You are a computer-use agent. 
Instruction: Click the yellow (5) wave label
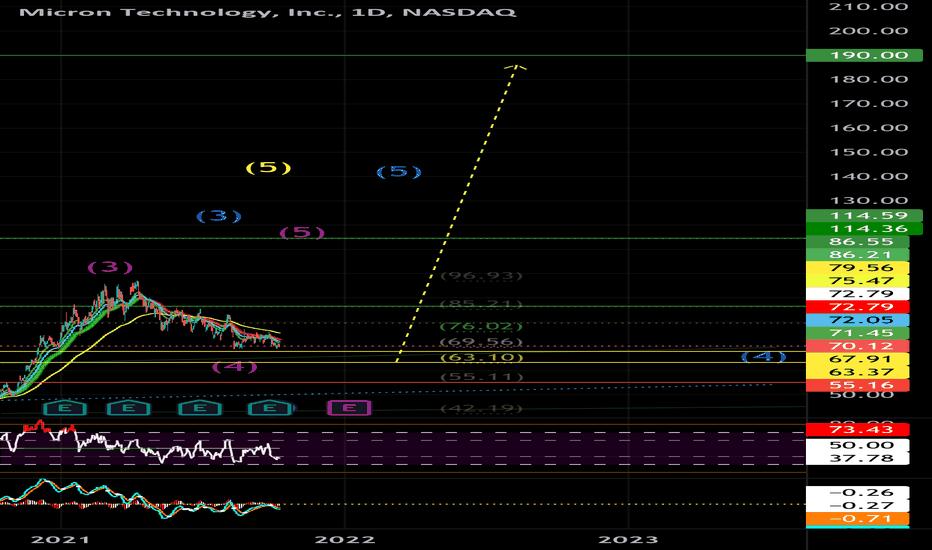tap(269, 168)
